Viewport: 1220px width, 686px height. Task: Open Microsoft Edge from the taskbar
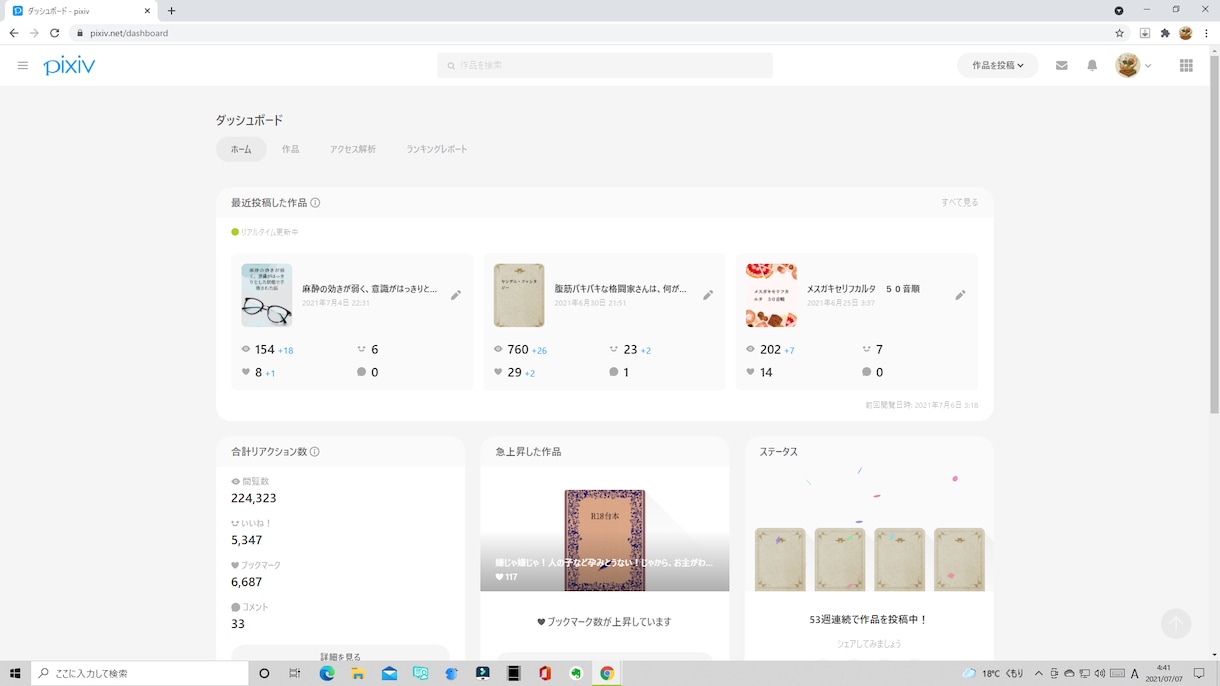pos(327,674)
